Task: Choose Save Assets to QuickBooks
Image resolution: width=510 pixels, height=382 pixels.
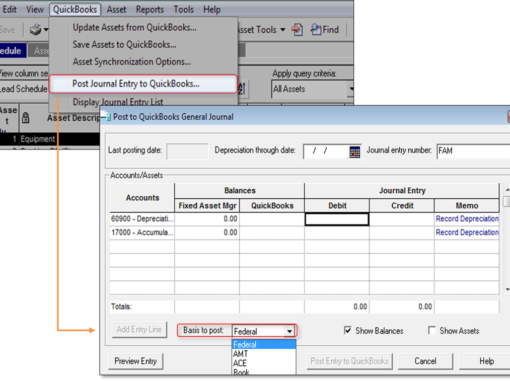Action: click(124, 44)
